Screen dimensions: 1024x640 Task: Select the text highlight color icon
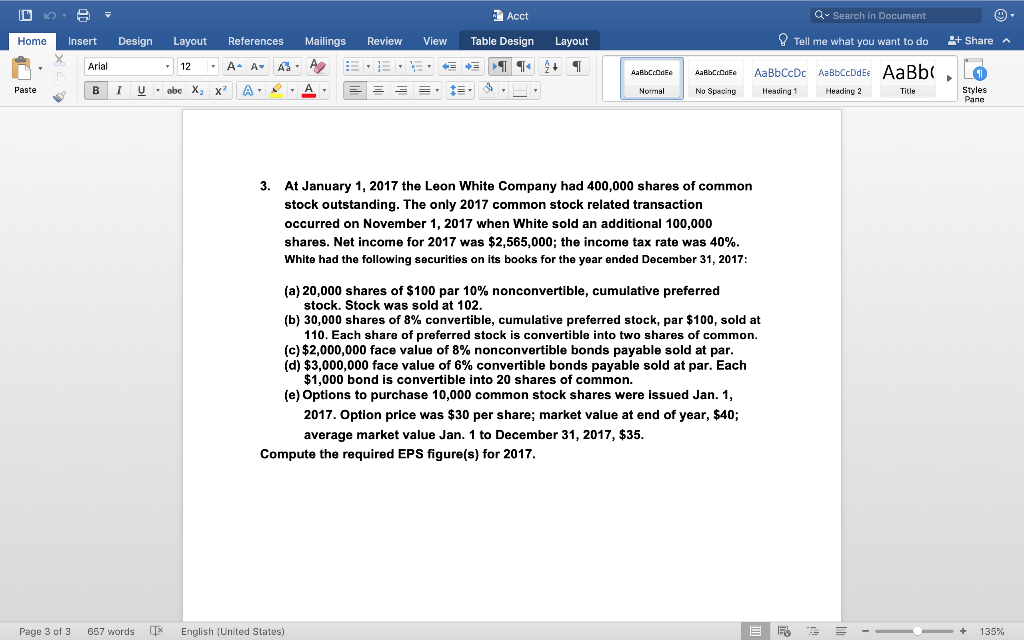tap(275, 90)
